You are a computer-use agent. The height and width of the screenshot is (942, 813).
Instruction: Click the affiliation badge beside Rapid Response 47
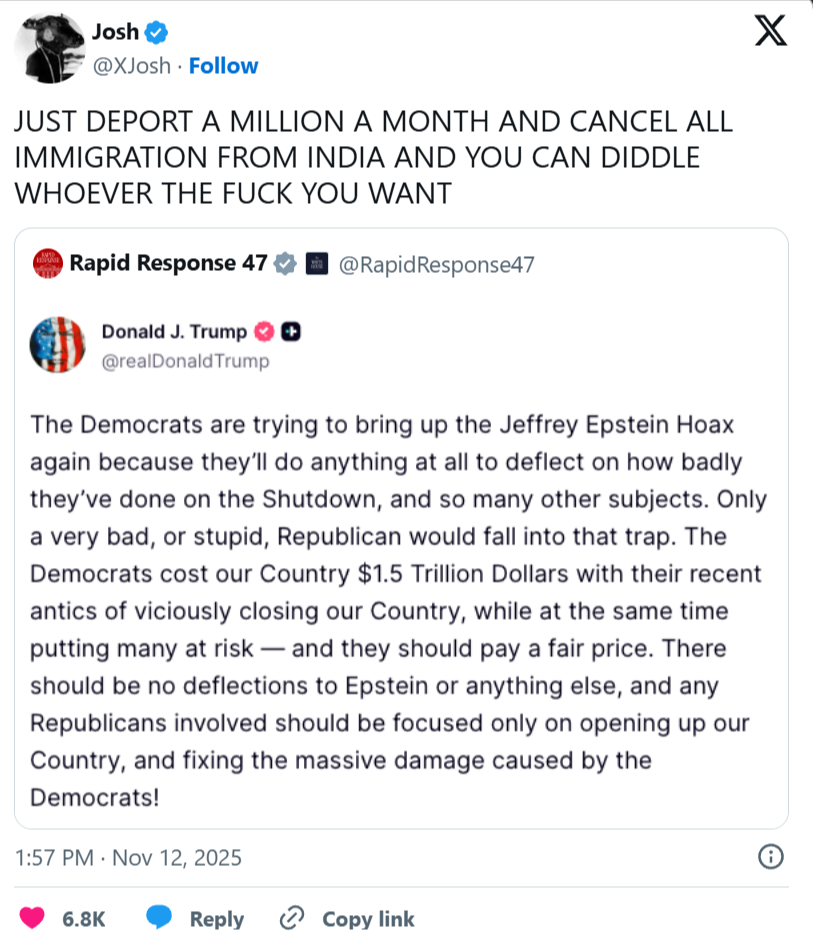point(315,264)
